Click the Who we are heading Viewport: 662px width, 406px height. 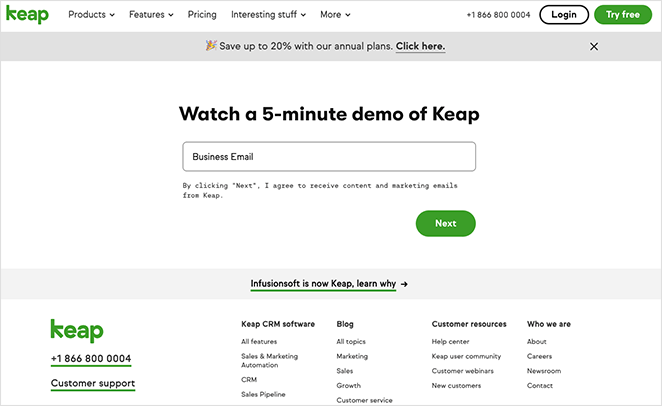click(548, 324)
